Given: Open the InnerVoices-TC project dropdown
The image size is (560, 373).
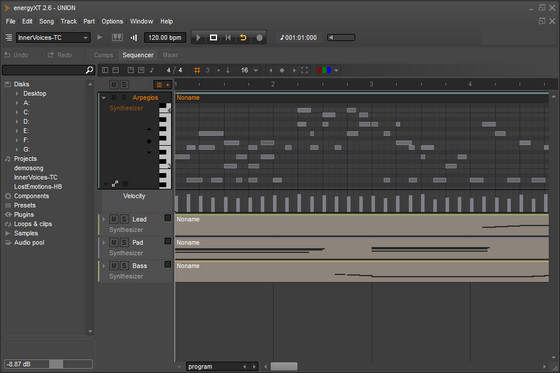Looking at the screenshot, I should click(x=53, y=38).
